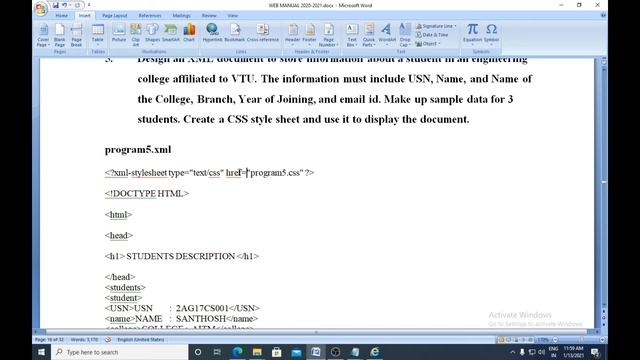Save the document from Quick Access toolbar

pos(56,5)
